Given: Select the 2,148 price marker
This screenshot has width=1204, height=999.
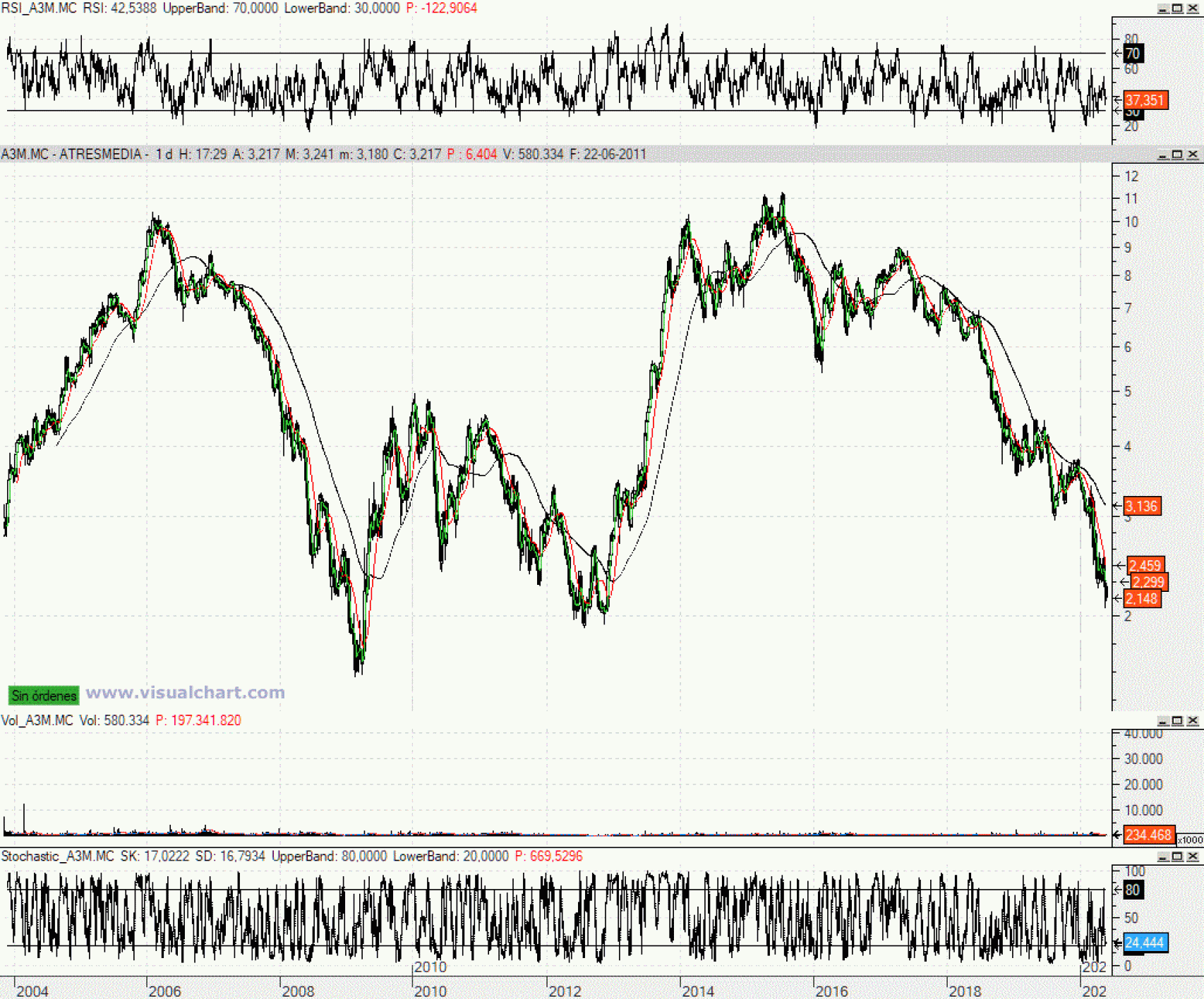Looking at the screenshot, I should [1141, 599].
